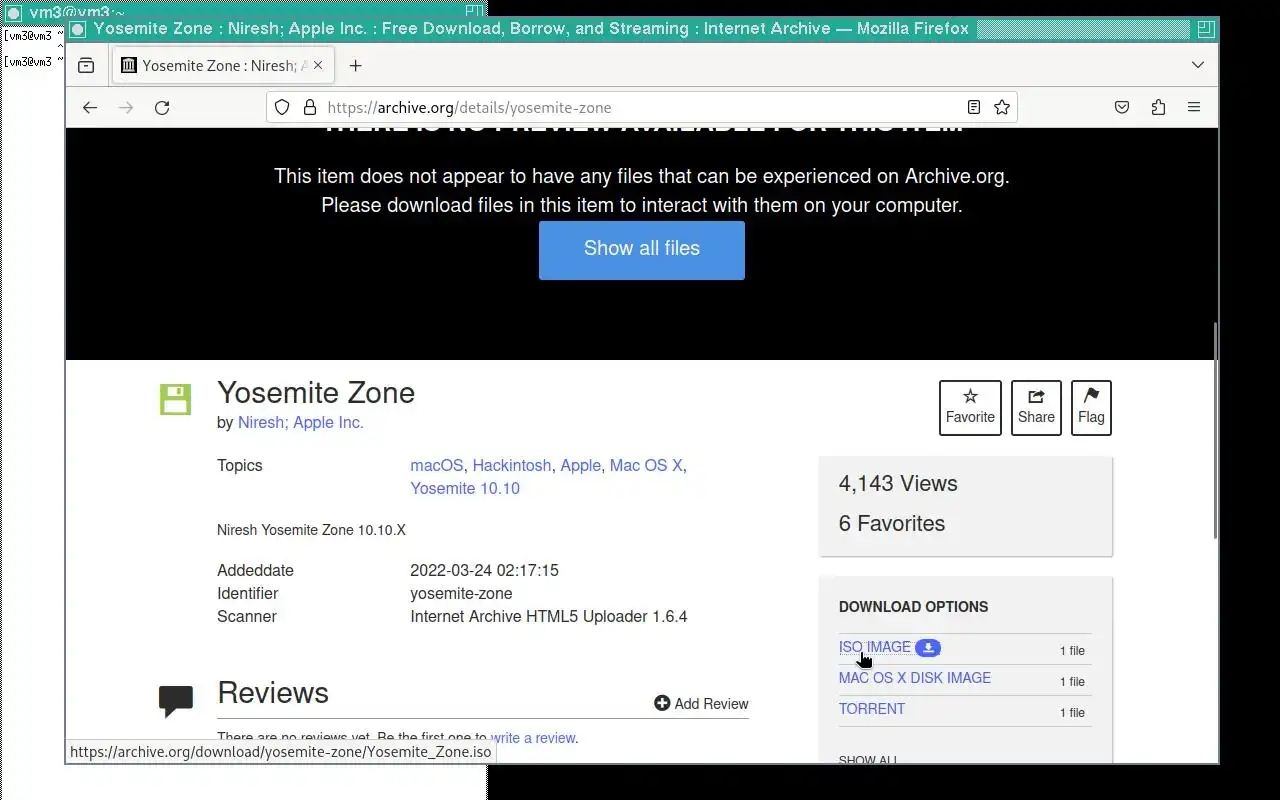Go back to the previous page
1280x800 pixels.
click(x=90, y=107)
